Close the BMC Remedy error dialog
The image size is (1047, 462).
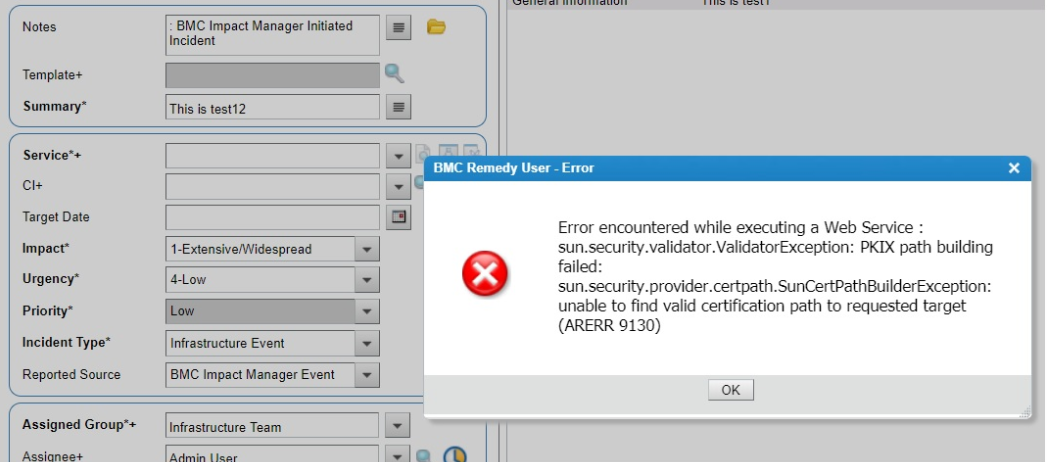[x=1014, y=168]
